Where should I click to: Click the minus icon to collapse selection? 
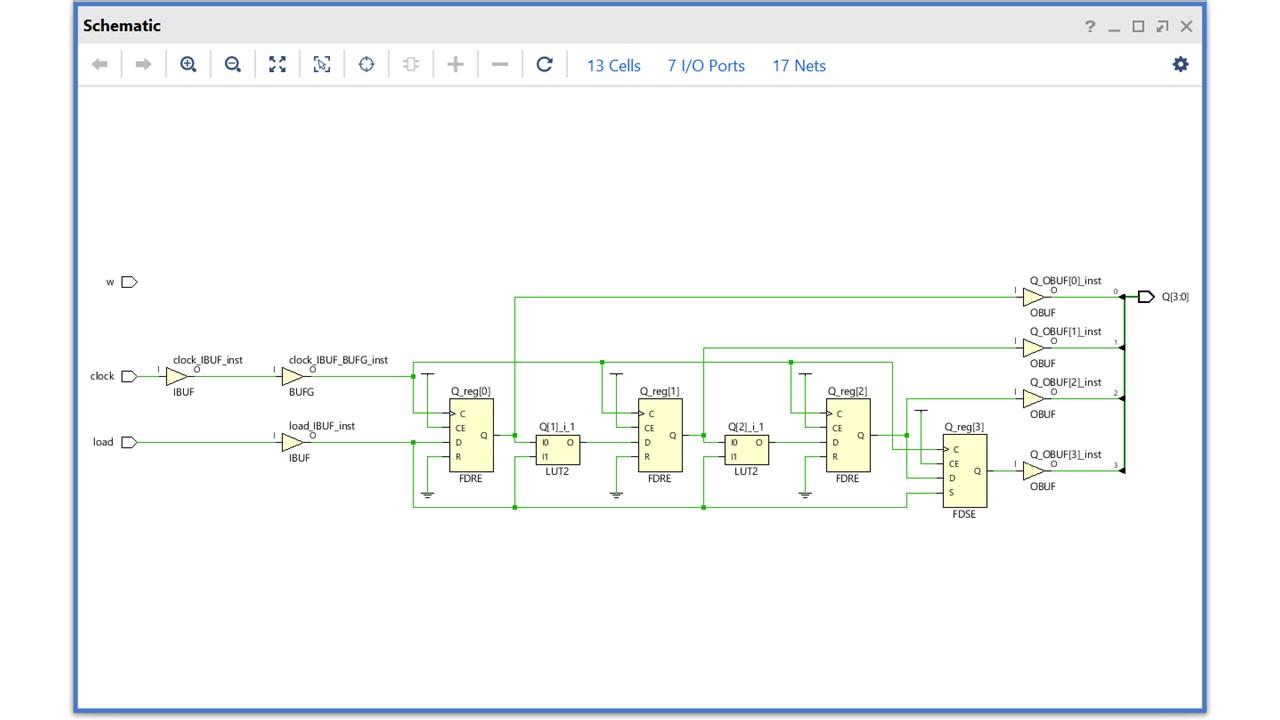499,64
